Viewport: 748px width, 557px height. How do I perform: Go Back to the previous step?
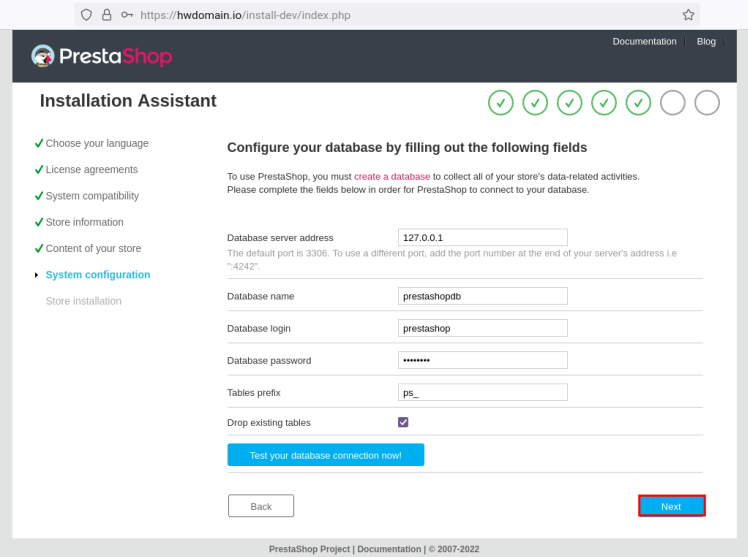pyautogui.click(x=260, y=506)
